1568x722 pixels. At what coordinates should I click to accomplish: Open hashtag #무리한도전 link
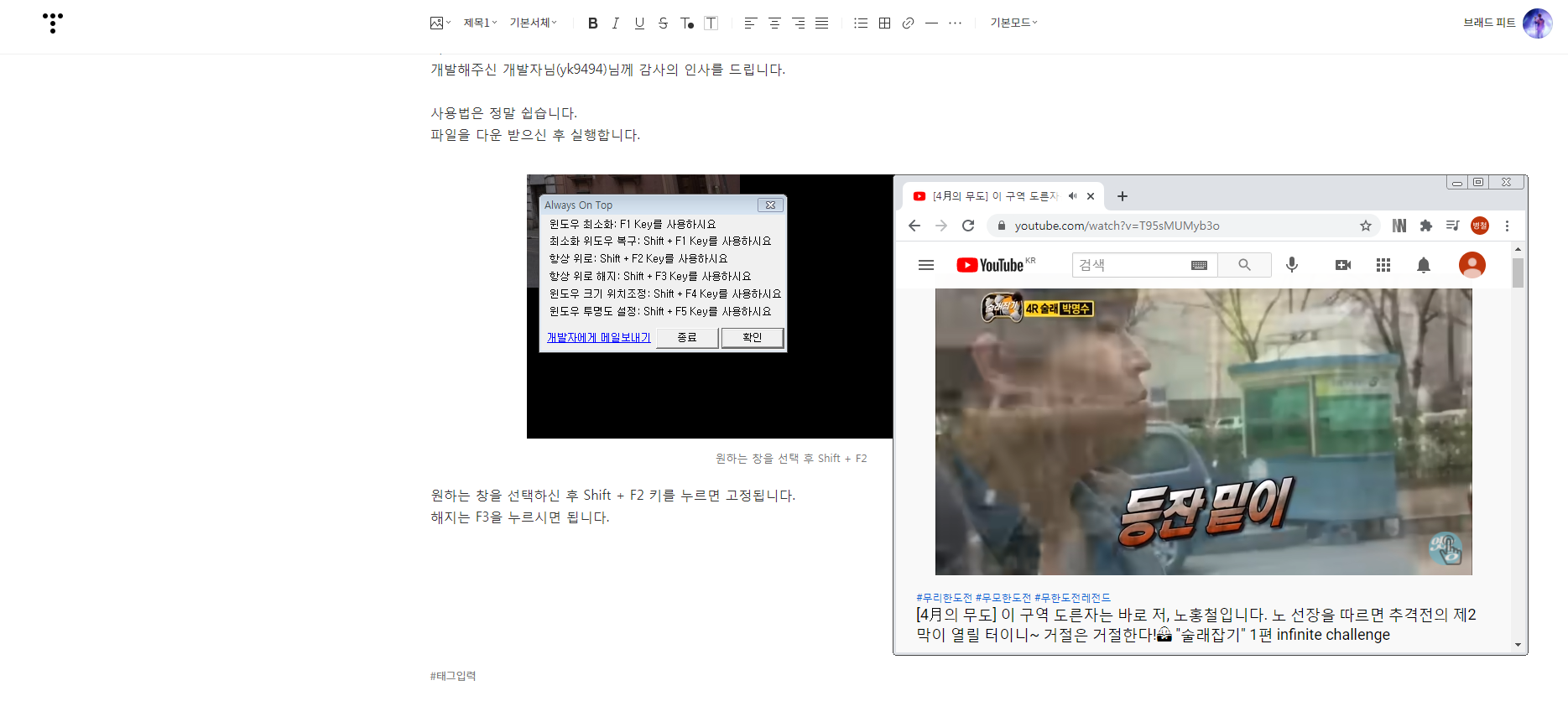[944, 598]
